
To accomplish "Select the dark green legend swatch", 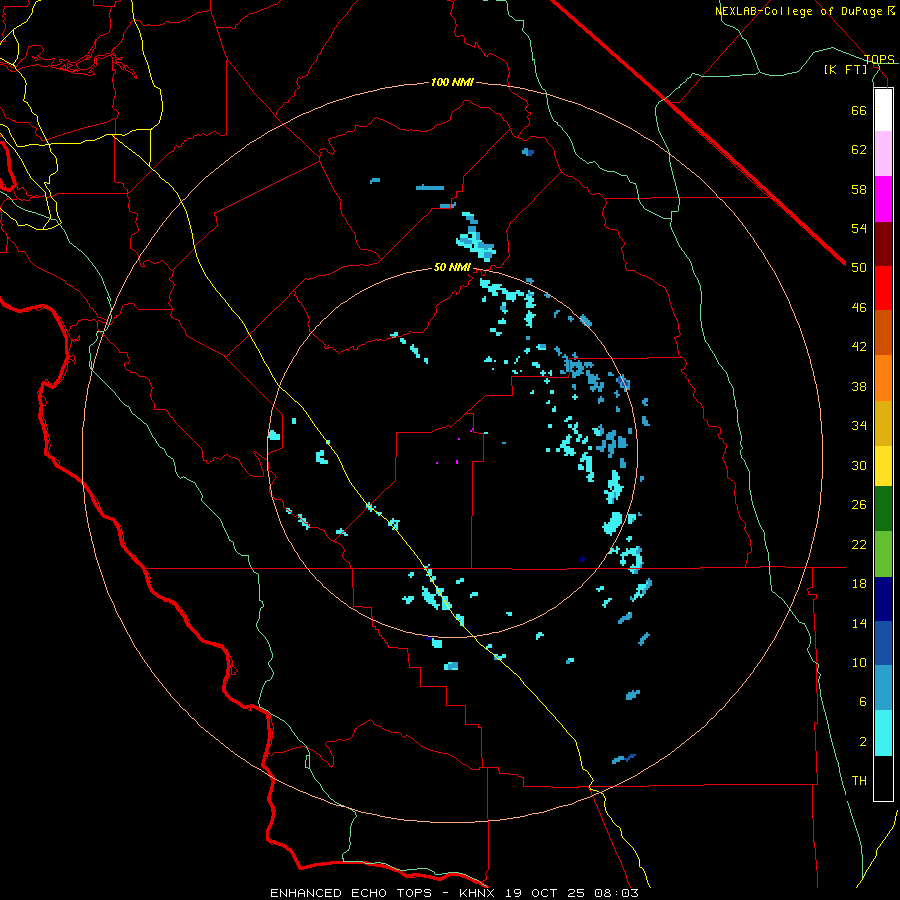I will click(x=883, y=509).
